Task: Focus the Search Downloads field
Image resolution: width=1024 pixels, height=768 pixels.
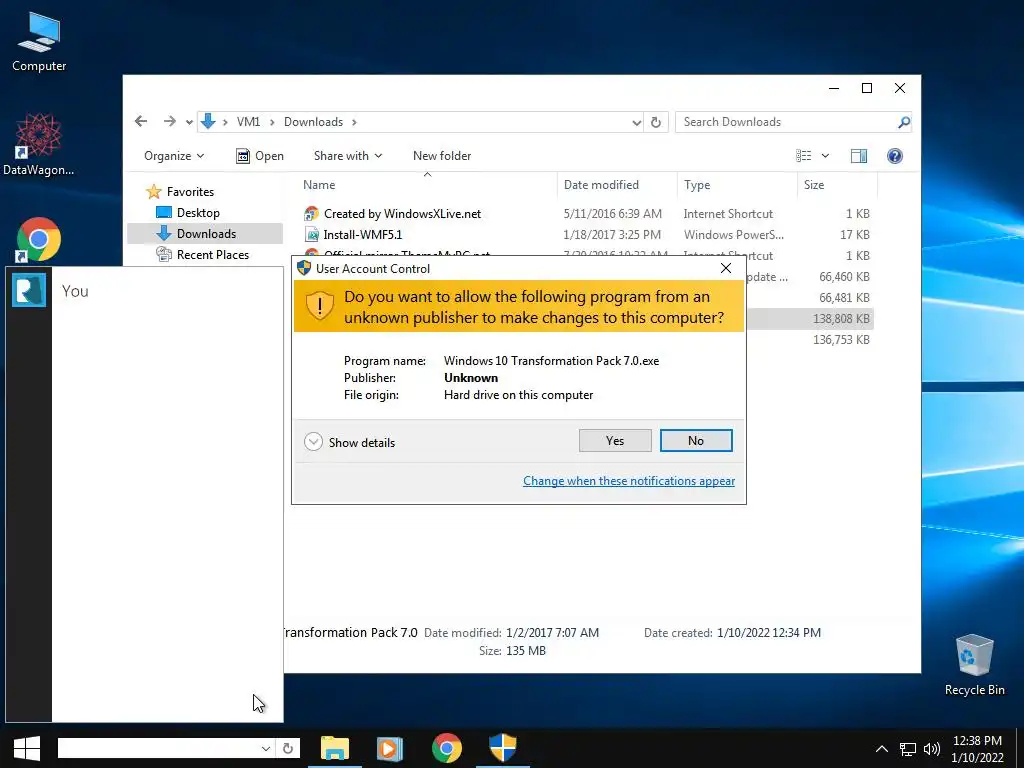Action: click(786, 122)
